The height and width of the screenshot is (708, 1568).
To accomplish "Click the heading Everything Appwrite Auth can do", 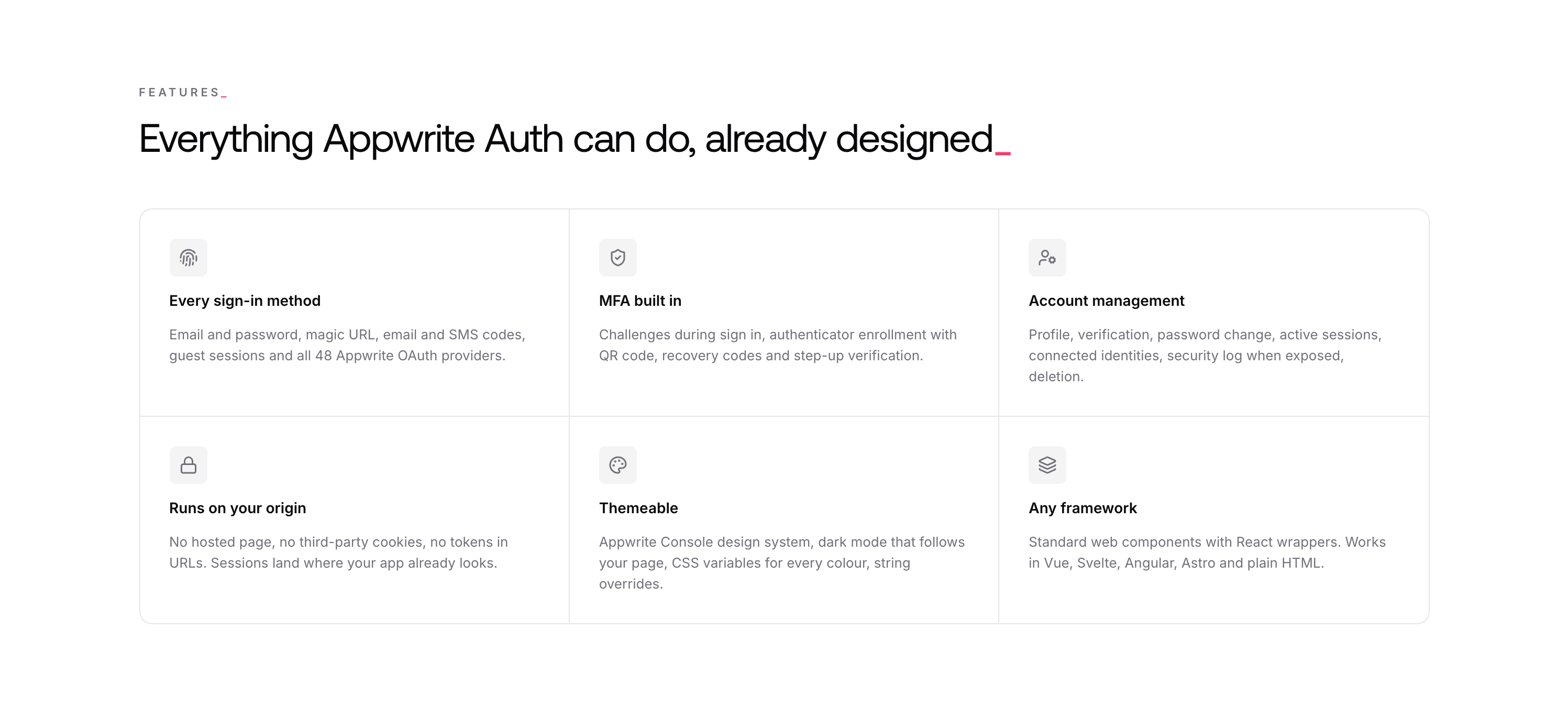I will (x=575, y=139).
